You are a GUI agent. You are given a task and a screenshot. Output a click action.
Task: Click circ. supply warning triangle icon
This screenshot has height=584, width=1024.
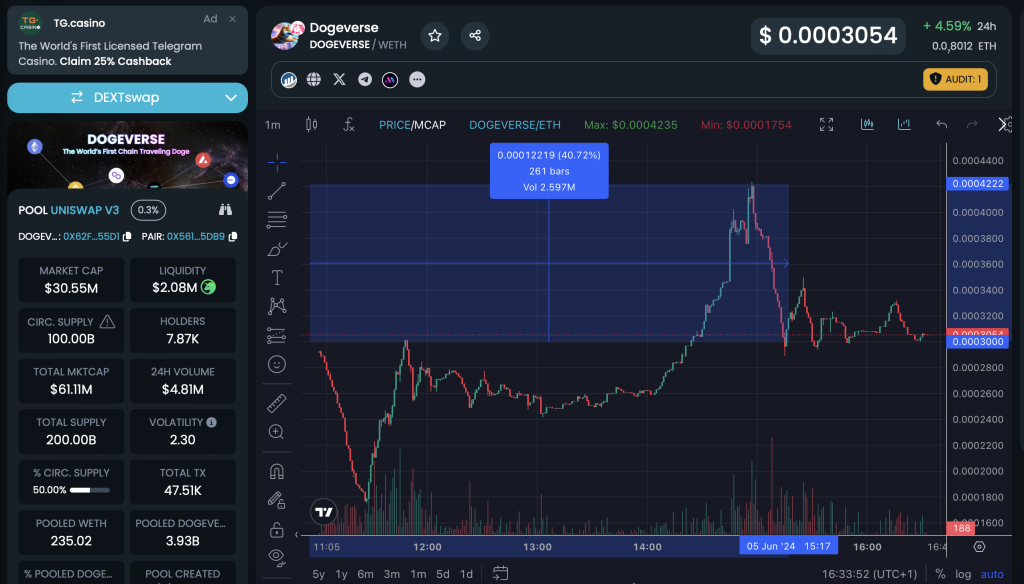pyautogui.click(x=107, y=321)
